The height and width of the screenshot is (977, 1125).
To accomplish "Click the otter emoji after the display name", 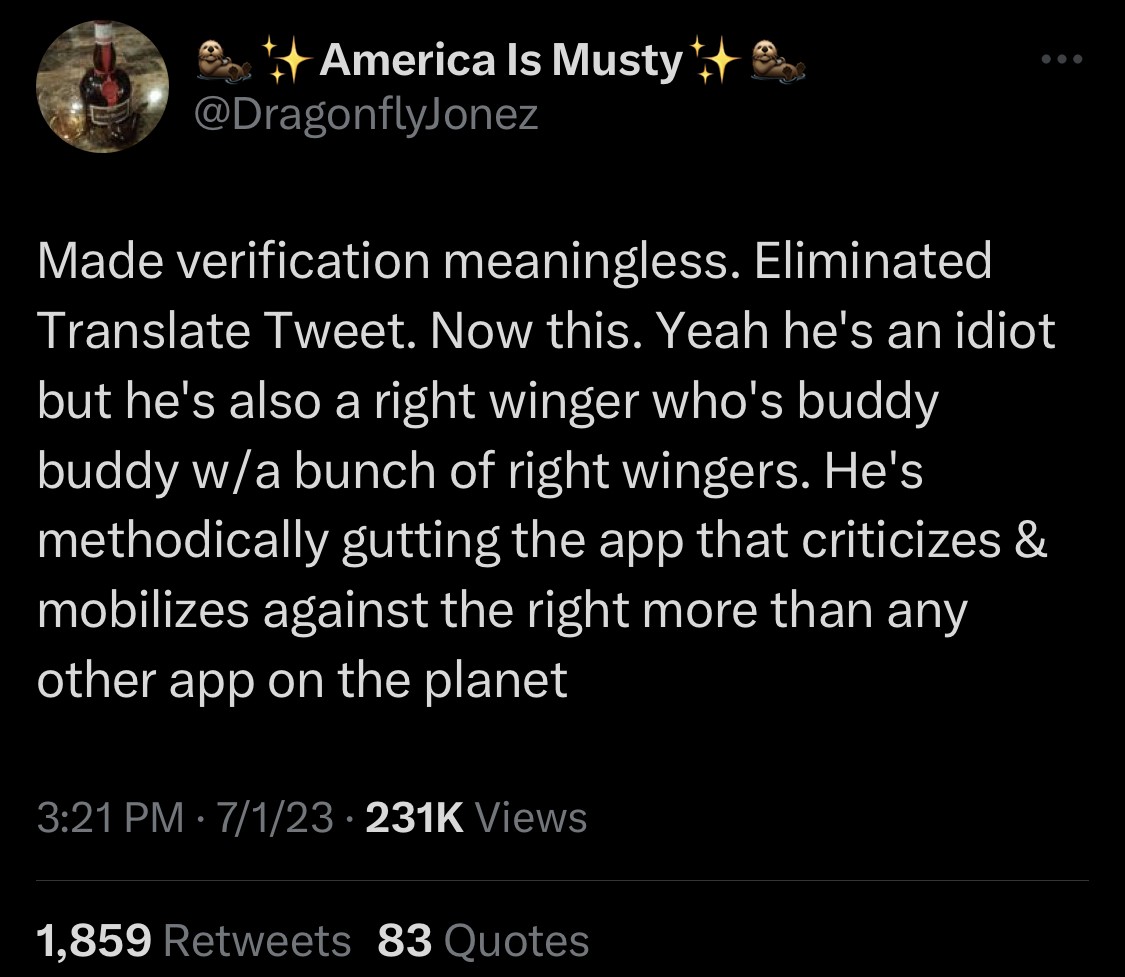I will pyautogui.click(x=775, y=62).
